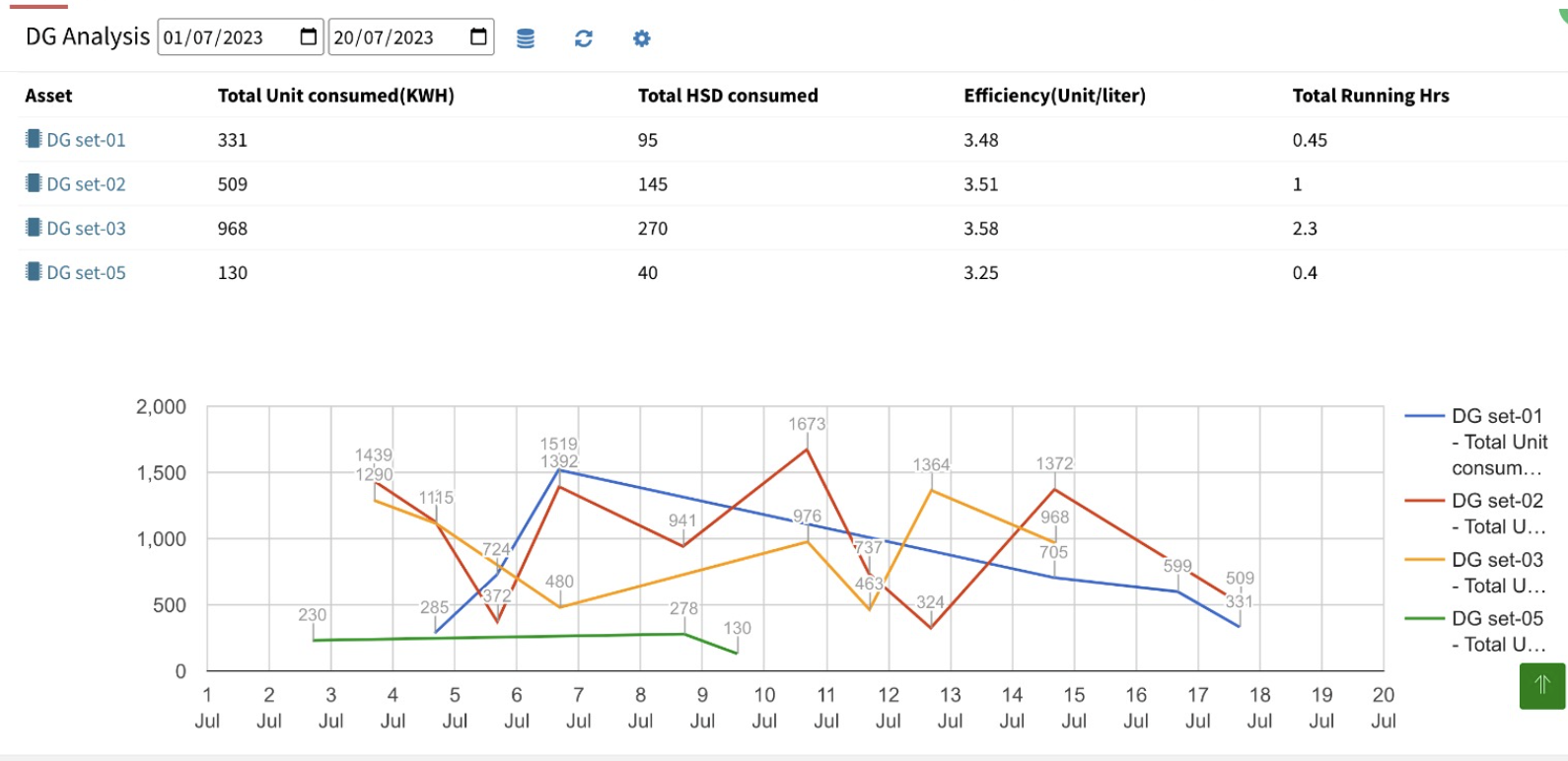Click the Total Unit consumed(KWH) column header
The width and height of the screenshot is (1568, 761).
(335, 96)
